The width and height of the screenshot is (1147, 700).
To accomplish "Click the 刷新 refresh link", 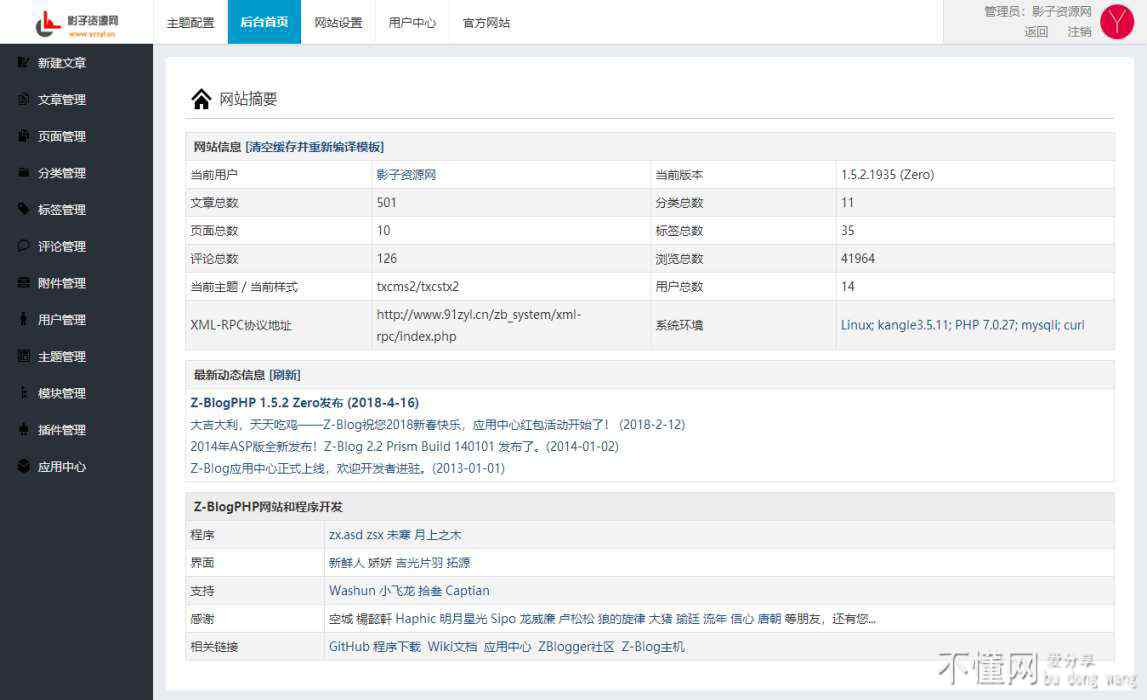I will tap(285, 375).
